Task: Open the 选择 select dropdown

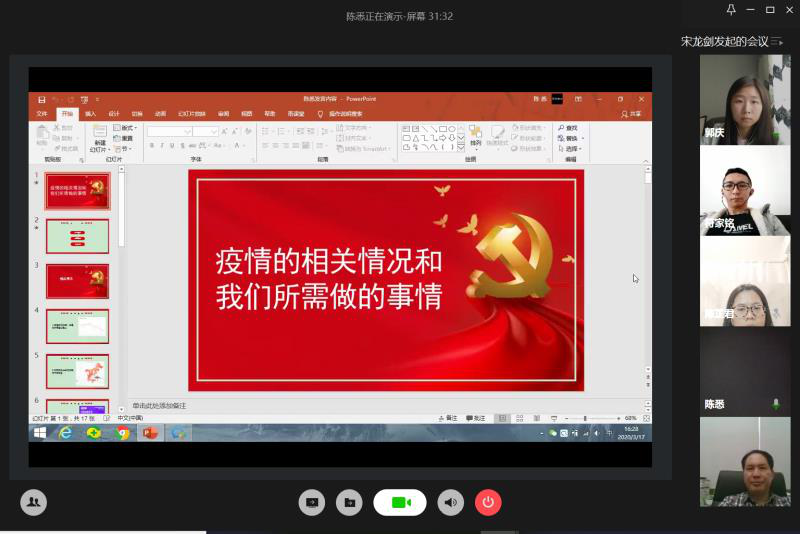Action: coord(570,149)
